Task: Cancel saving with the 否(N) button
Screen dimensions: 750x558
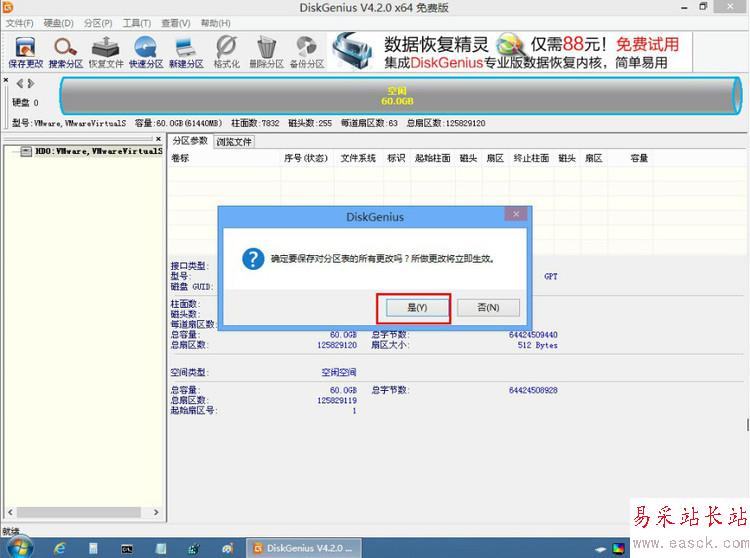Action: pyautogui.click(x=488, y=307)
